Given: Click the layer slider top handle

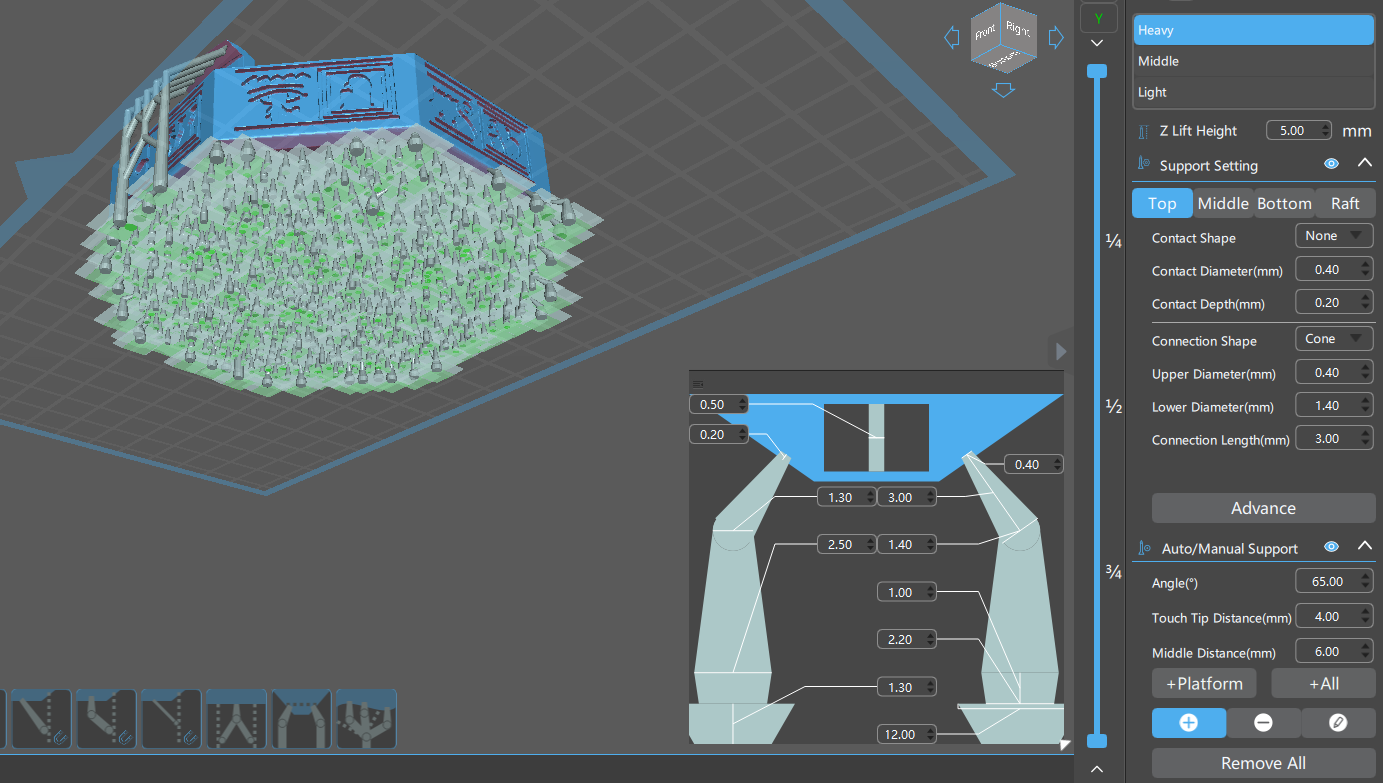Looking at the screenshot, I should pyautogui.click(x=1097, y=71).
